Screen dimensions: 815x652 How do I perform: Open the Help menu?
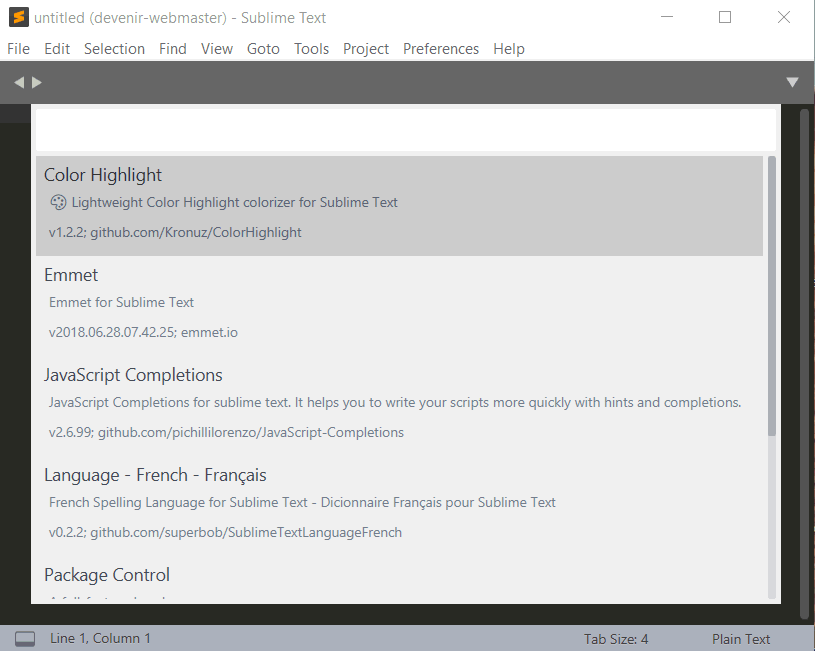(509, 49)
